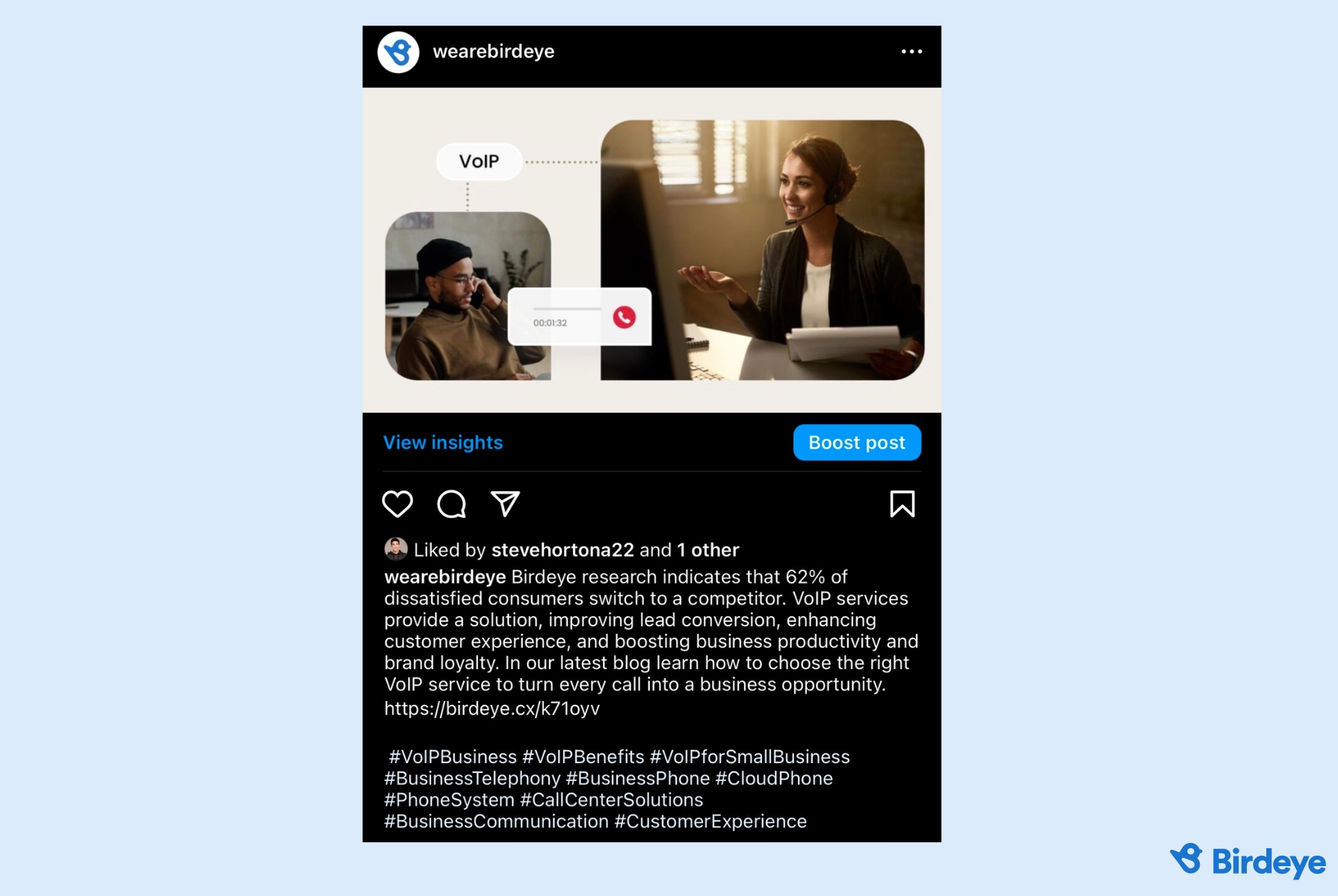Viewport: 1338px width, 896px height.
Task: Open the wearebirdeye username in the header
Action: pos(494,52)
